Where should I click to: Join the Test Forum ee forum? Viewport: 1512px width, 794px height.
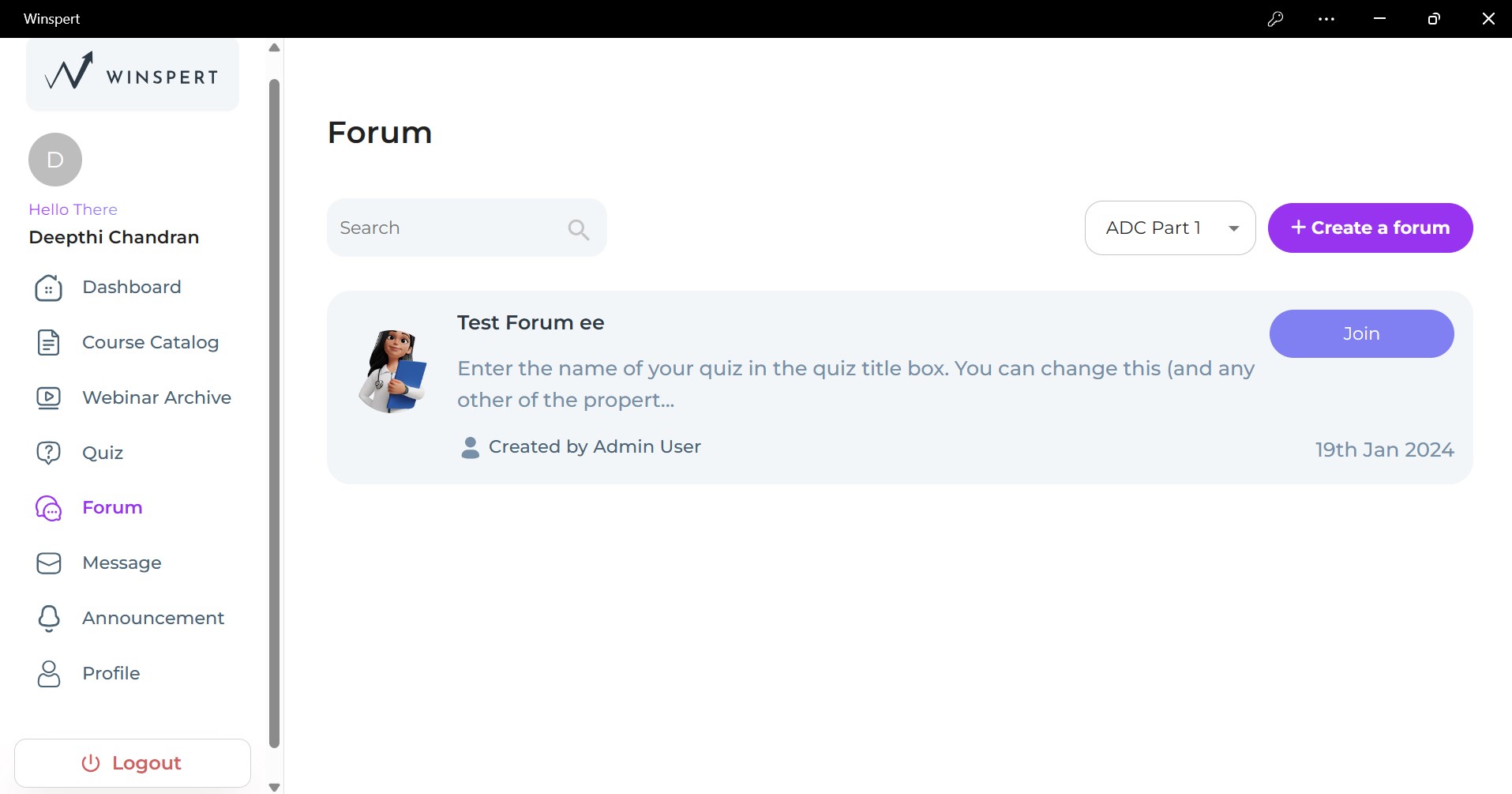[1361, 334]
